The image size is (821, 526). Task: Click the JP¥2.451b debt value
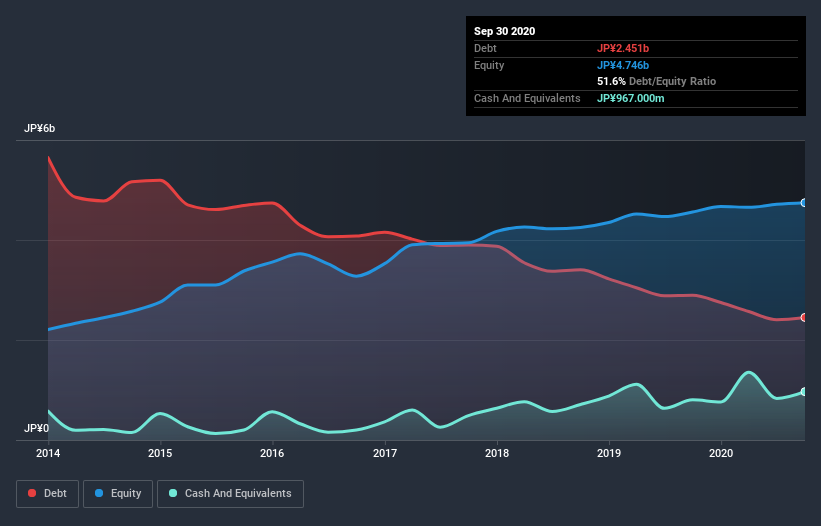click(623, 48)
